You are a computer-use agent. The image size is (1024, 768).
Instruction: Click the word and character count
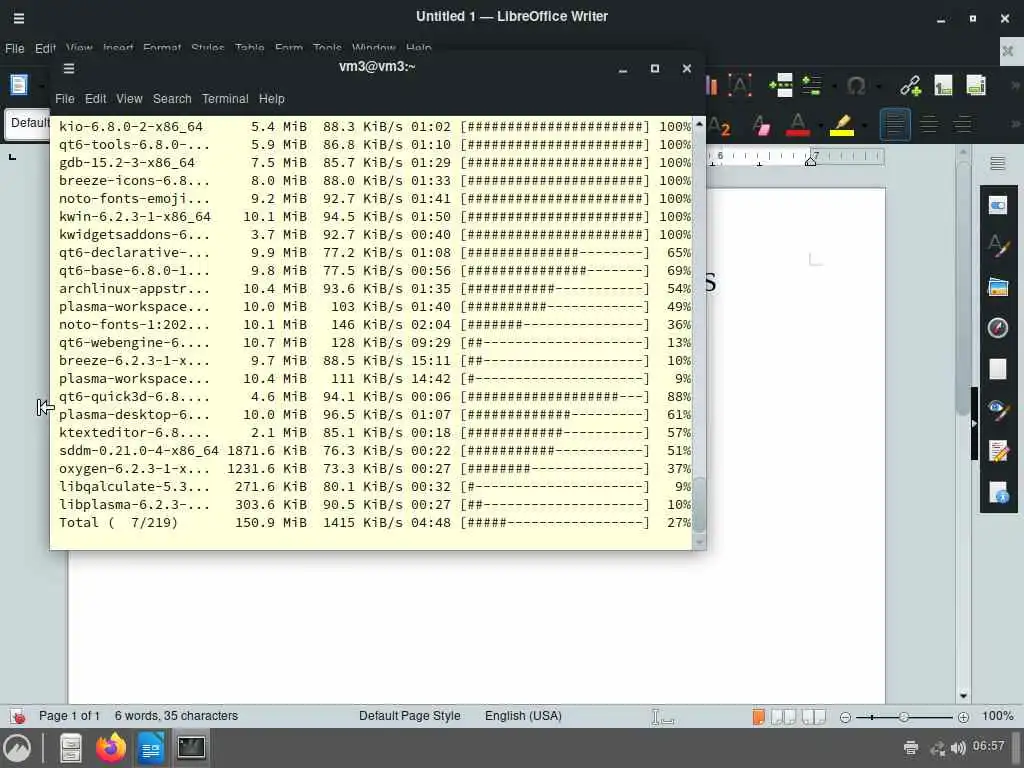click(176, 716)
